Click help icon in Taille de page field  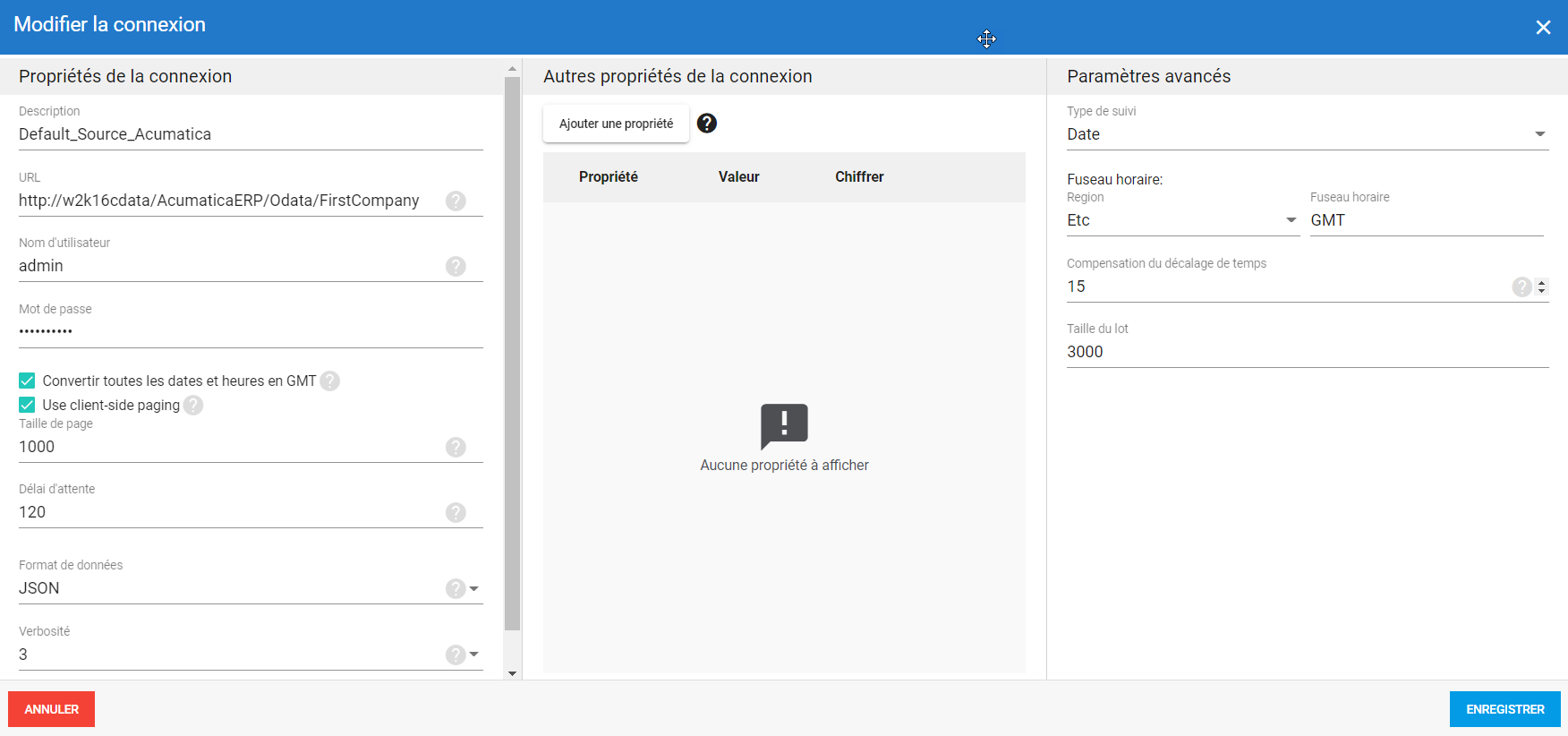tap(456, 447)
